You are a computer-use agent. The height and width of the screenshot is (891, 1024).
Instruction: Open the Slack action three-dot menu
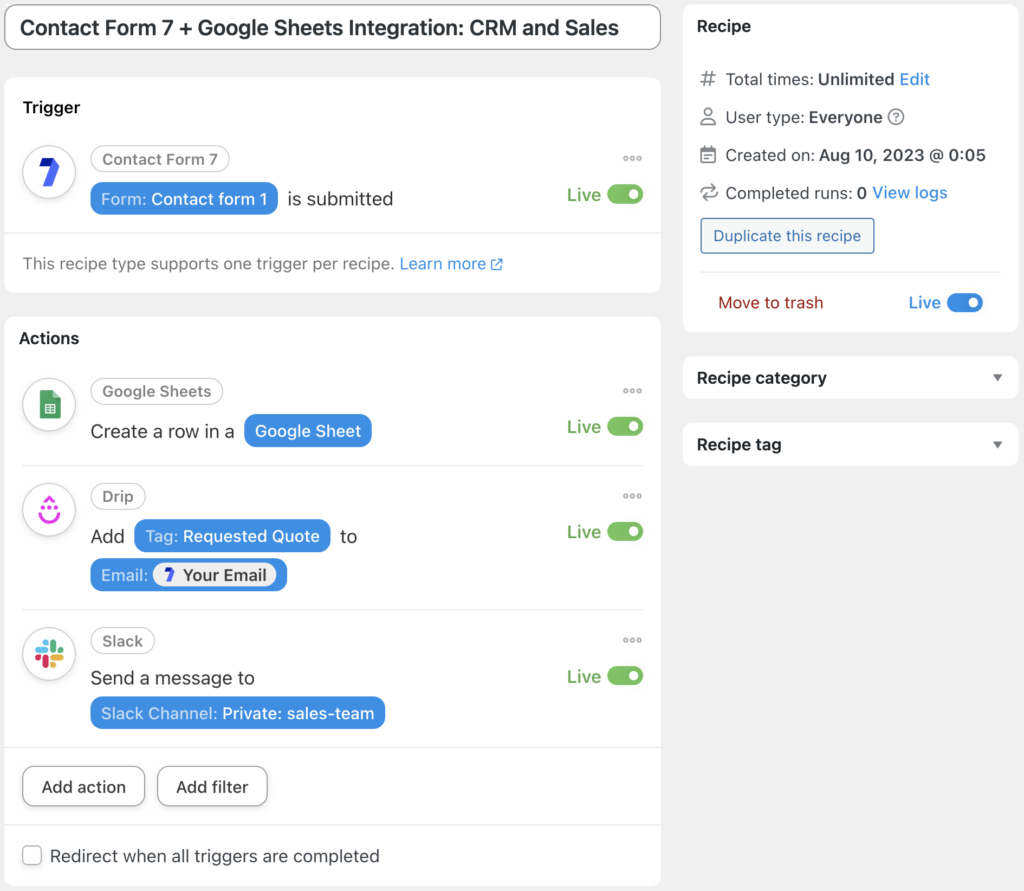pos(632,640)
